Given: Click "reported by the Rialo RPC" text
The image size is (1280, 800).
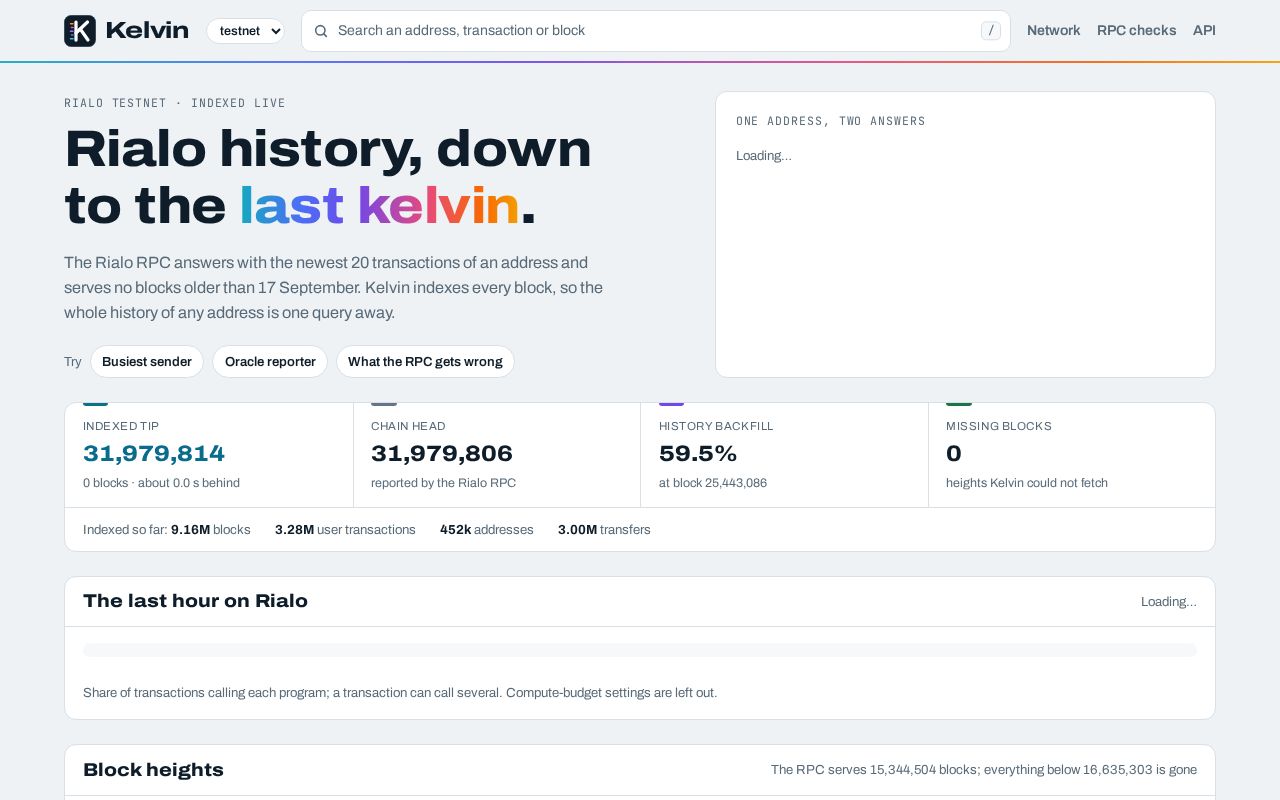Looking at the screenshot, I should tap(443, 483).
